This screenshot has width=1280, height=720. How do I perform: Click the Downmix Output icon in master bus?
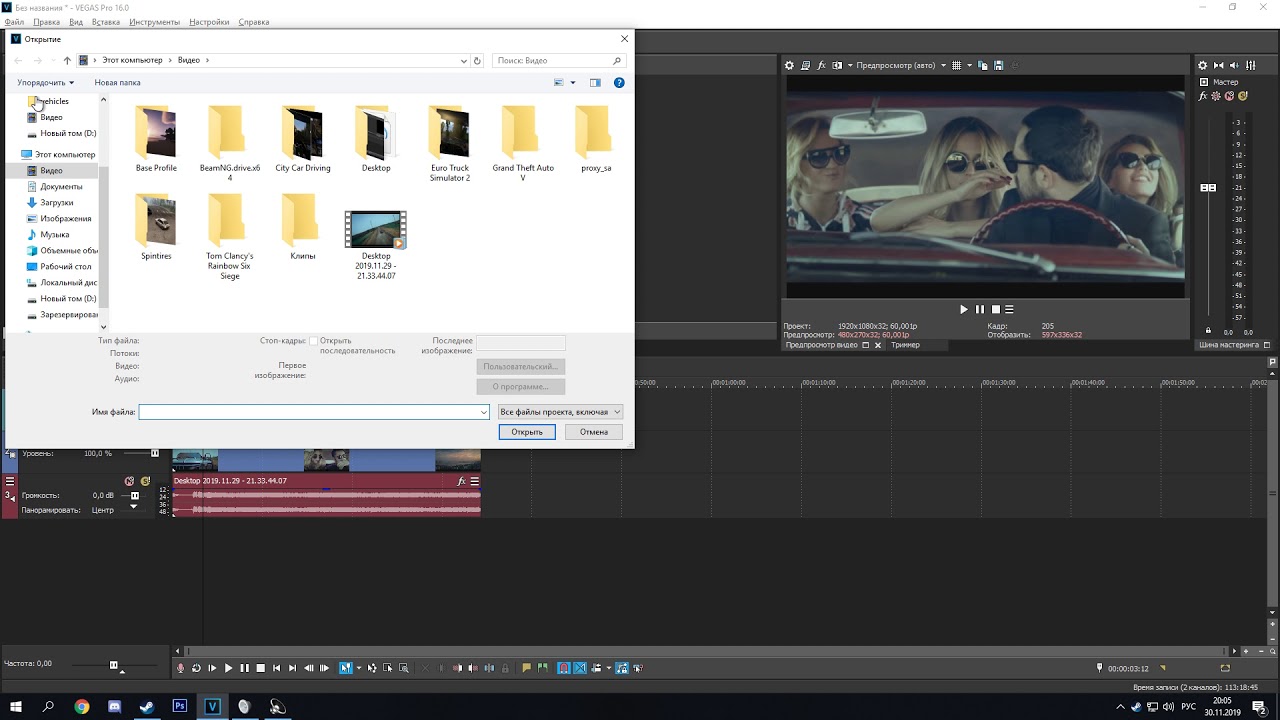click(1219, 65)
